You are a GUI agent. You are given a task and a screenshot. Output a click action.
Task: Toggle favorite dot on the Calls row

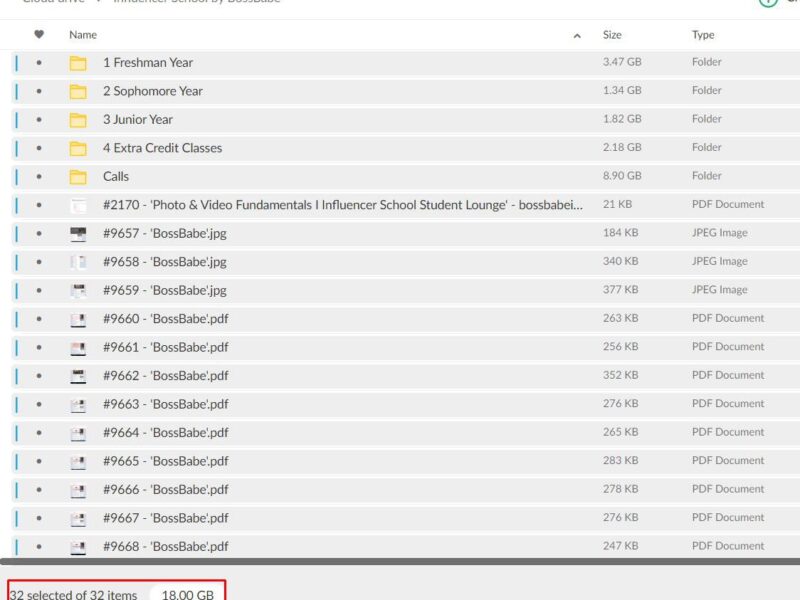tap(39, 177)
